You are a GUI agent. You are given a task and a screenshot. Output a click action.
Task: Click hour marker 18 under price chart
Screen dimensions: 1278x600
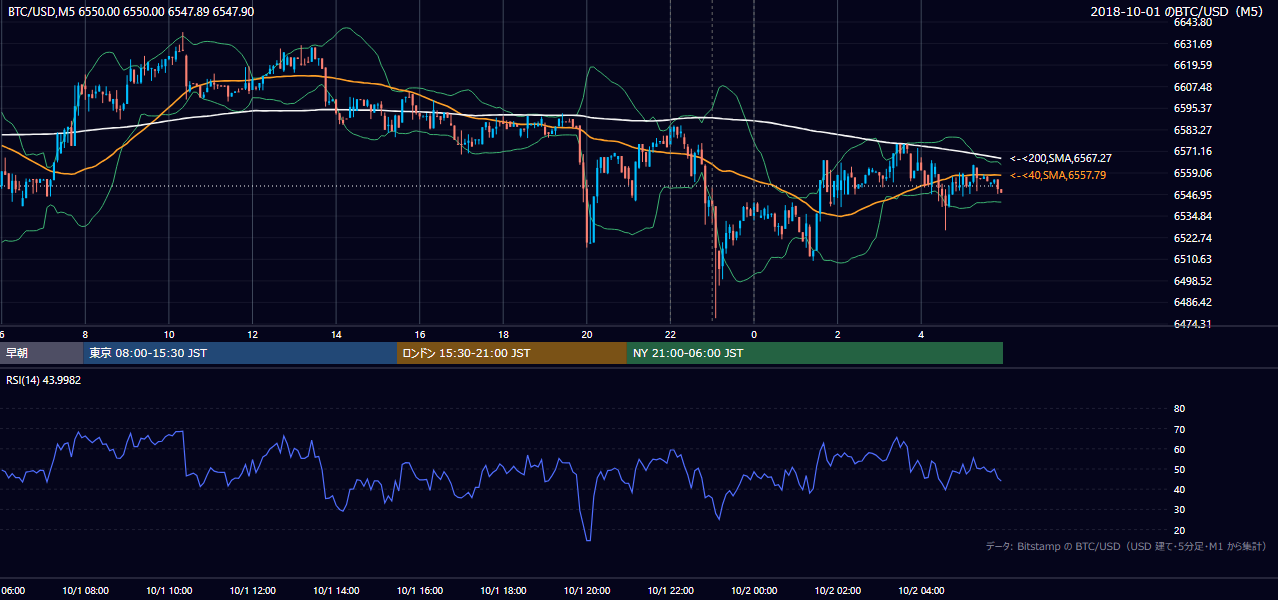pos(503,335)
